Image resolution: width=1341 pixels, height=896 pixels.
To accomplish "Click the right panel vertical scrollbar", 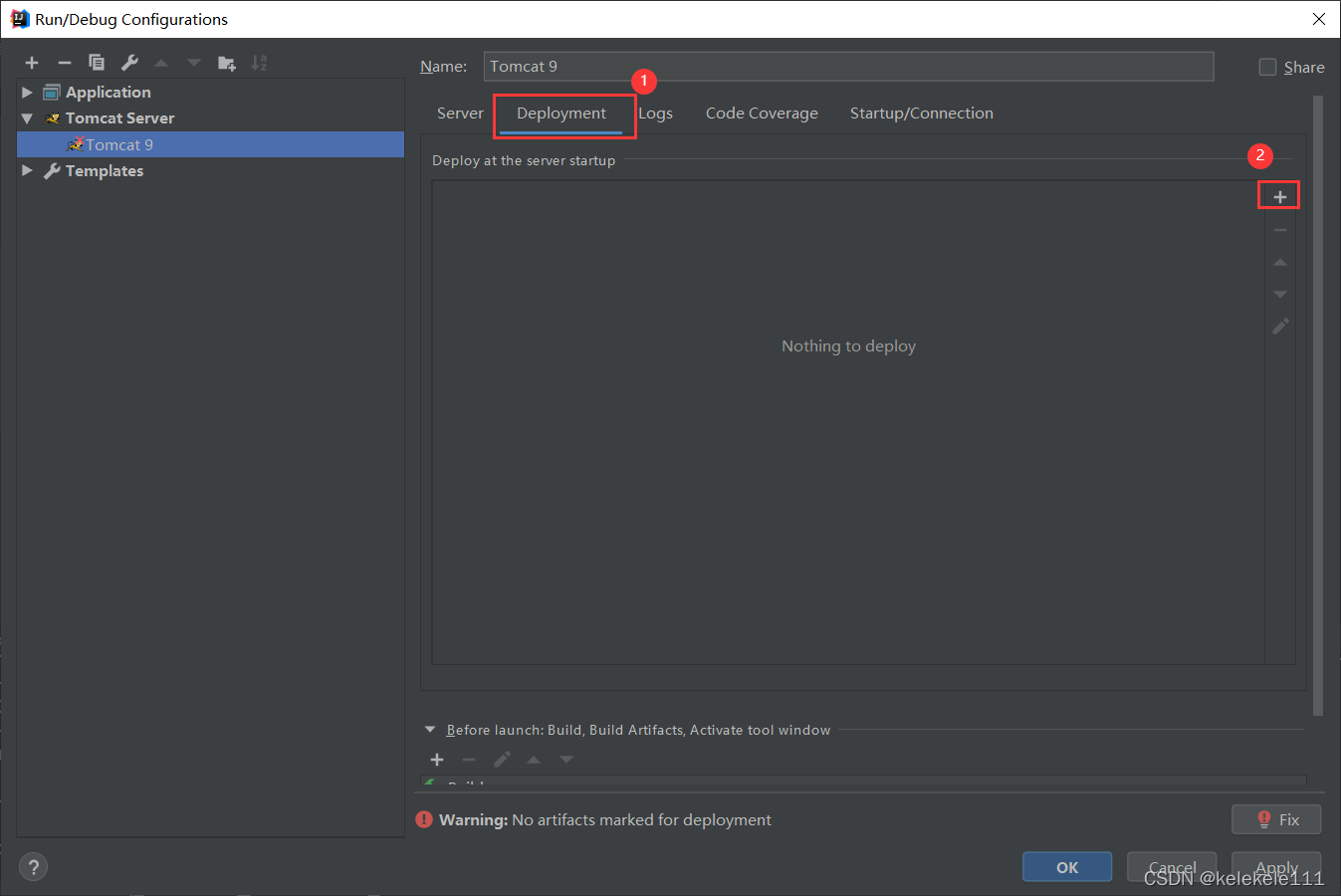I will (x=1318, y=406).
